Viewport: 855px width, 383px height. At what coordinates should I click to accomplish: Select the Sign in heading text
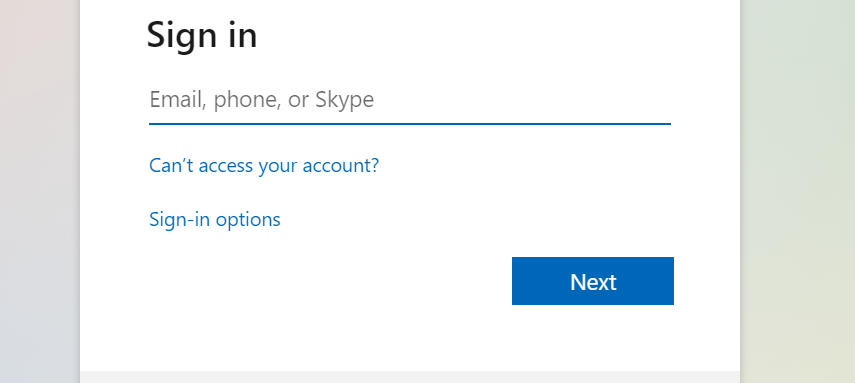click(x=202, y=35)
